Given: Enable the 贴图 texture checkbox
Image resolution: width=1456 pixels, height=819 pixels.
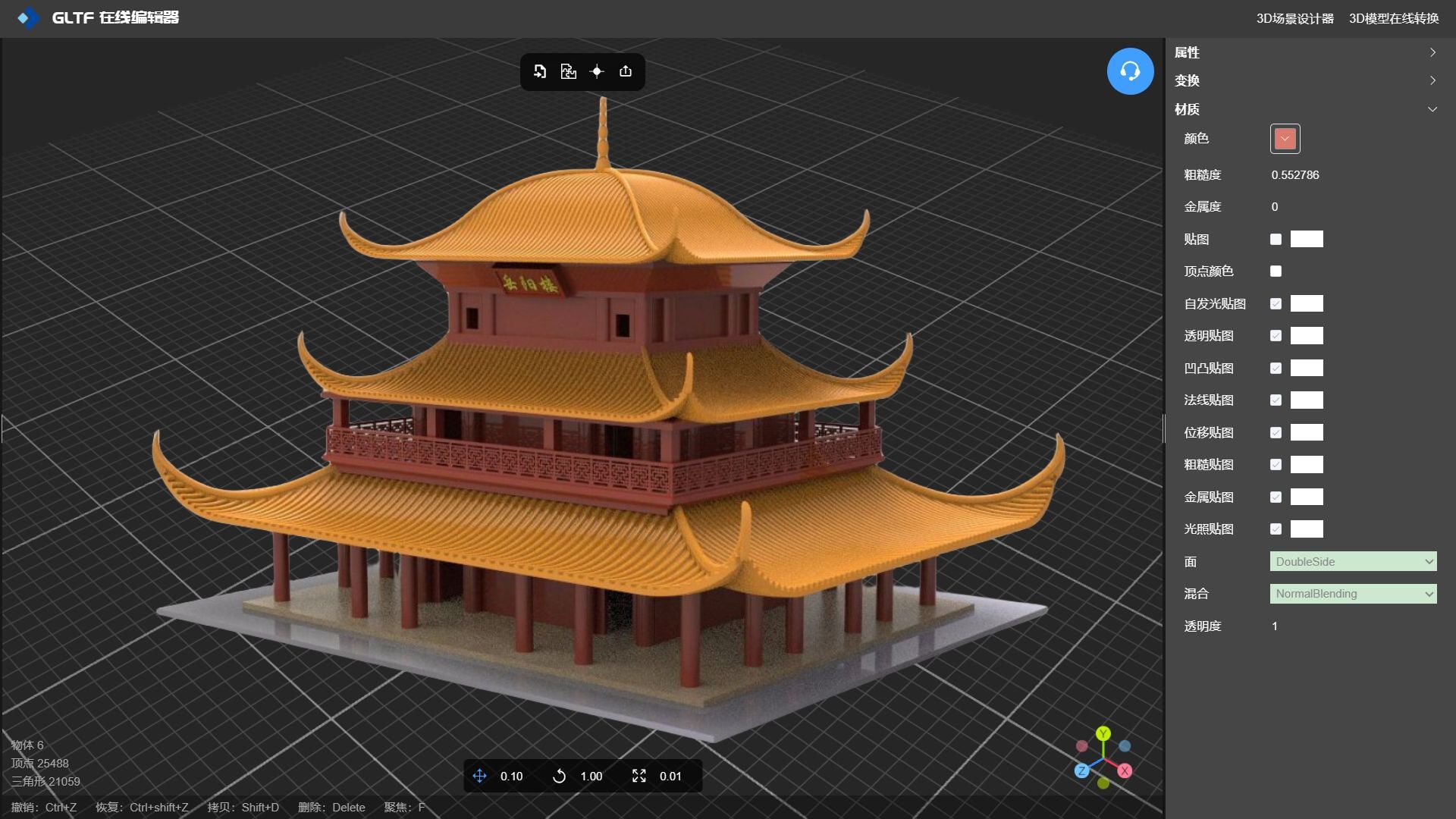Looking at the screenshot, I should [x=1276, y=239].
